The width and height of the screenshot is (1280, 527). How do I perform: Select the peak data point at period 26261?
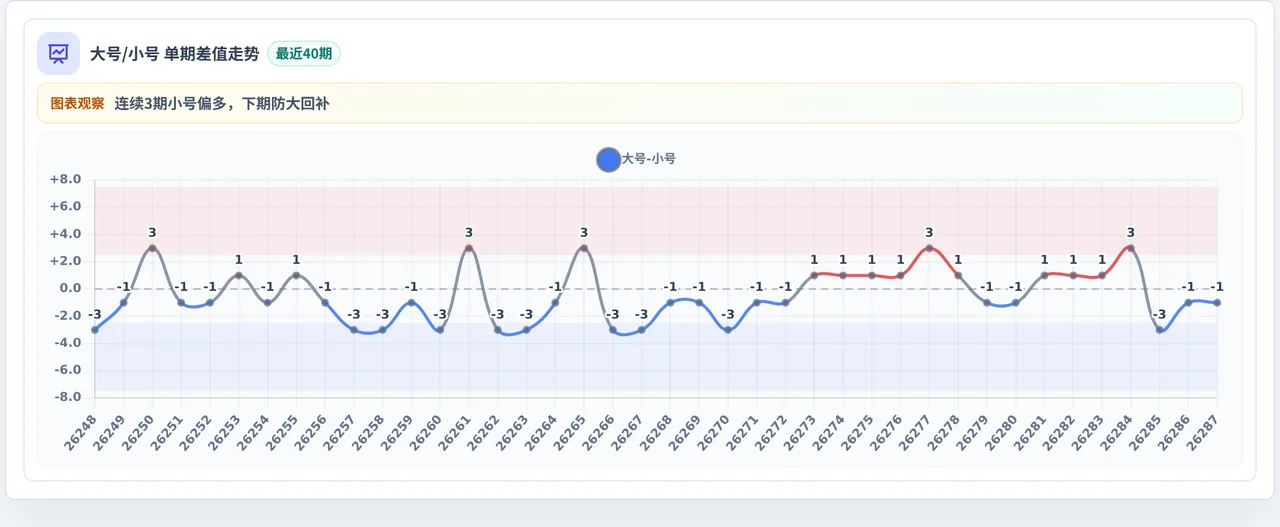469,248
